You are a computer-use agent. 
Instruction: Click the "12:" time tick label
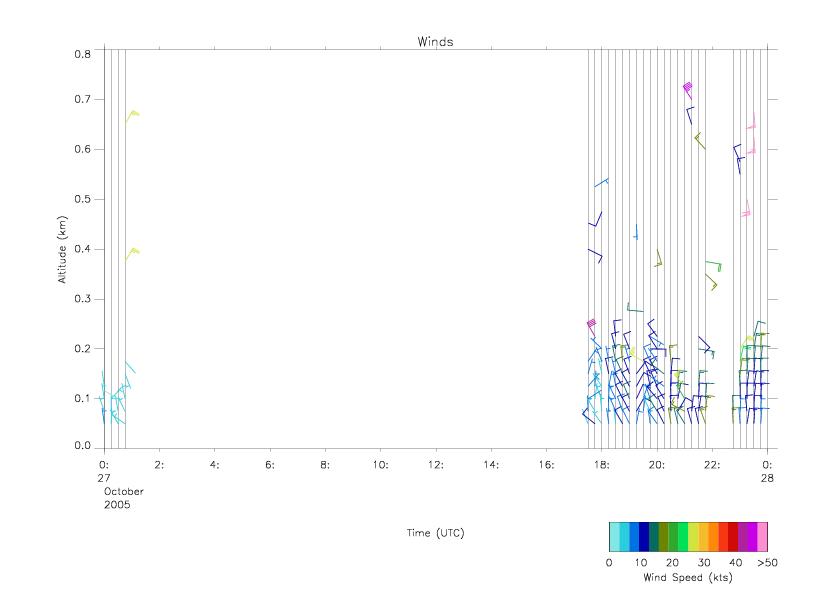[436, 465]
